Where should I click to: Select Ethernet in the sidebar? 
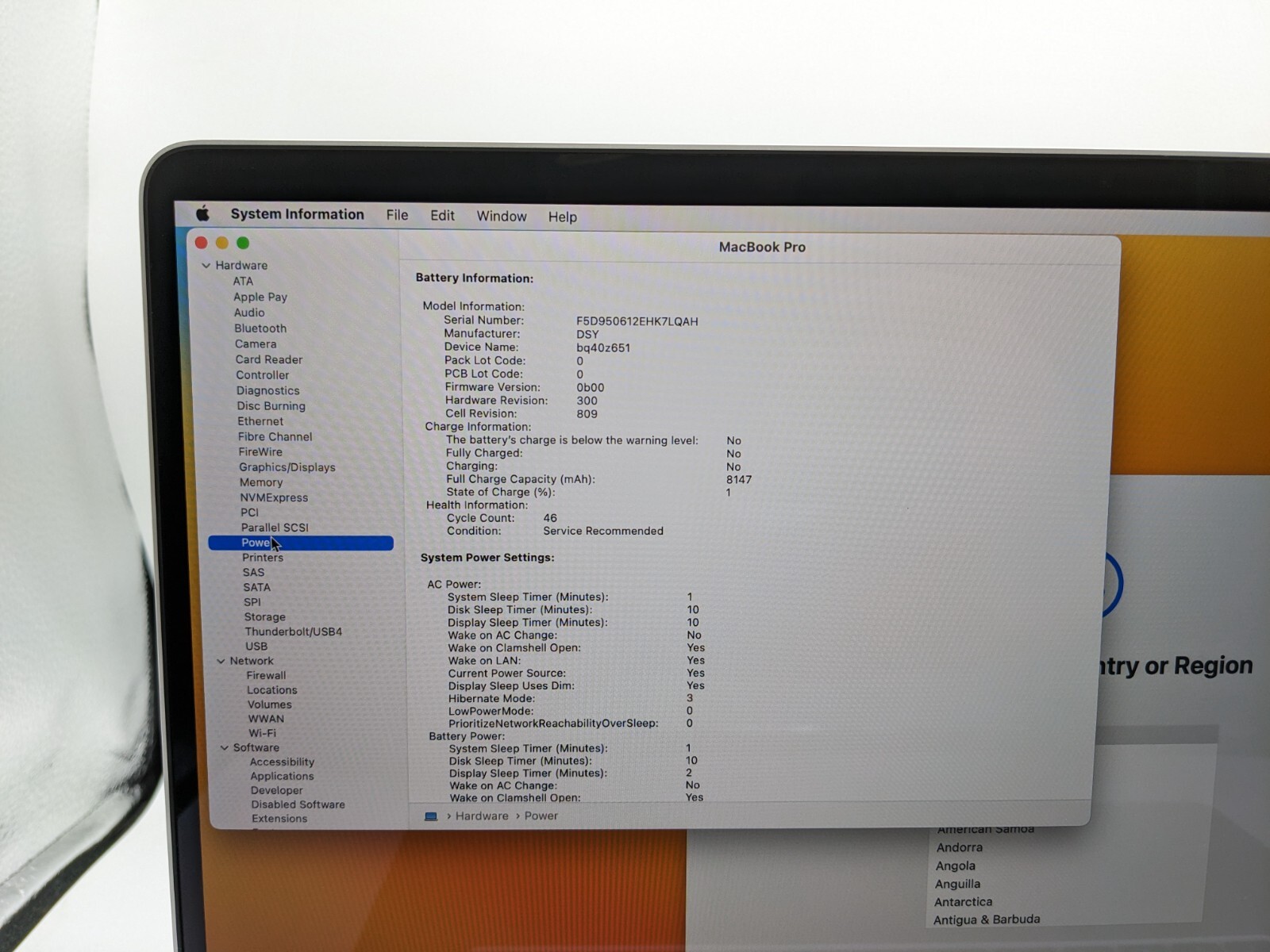coord(260,421)
